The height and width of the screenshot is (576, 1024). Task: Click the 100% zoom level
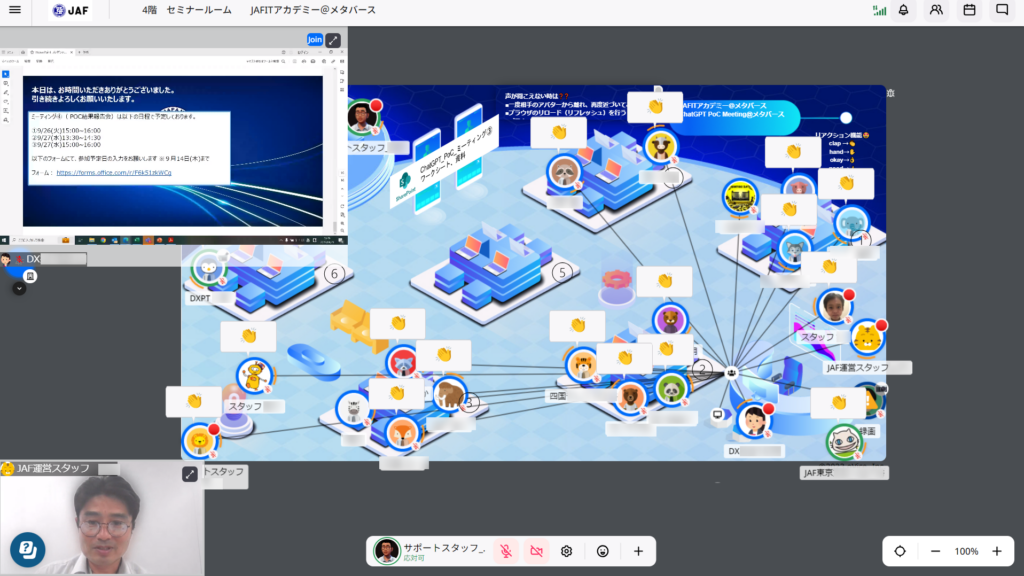pos(966,551)
